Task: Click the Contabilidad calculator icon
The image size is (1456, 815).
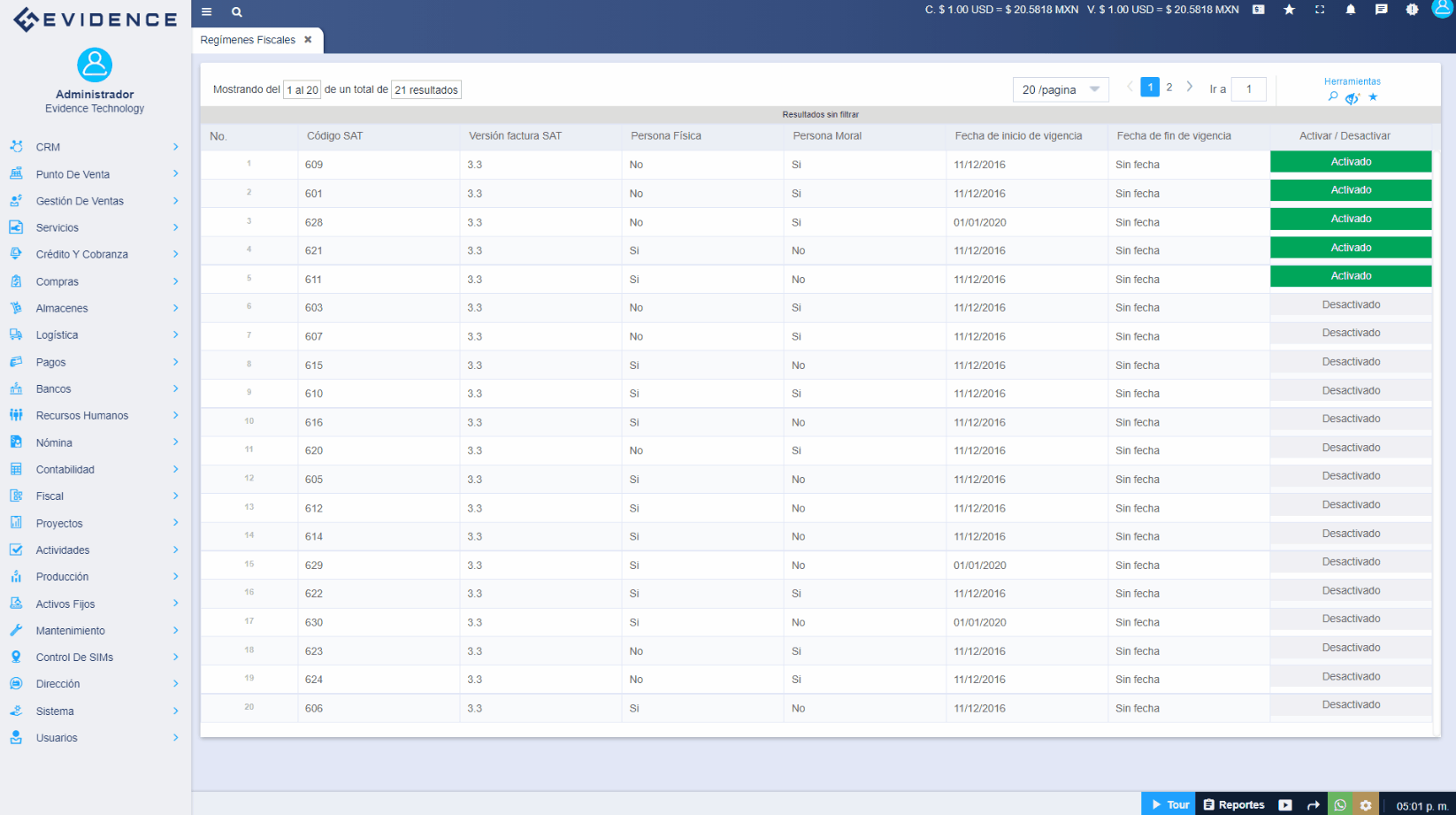Action: (x=16, y=469)
